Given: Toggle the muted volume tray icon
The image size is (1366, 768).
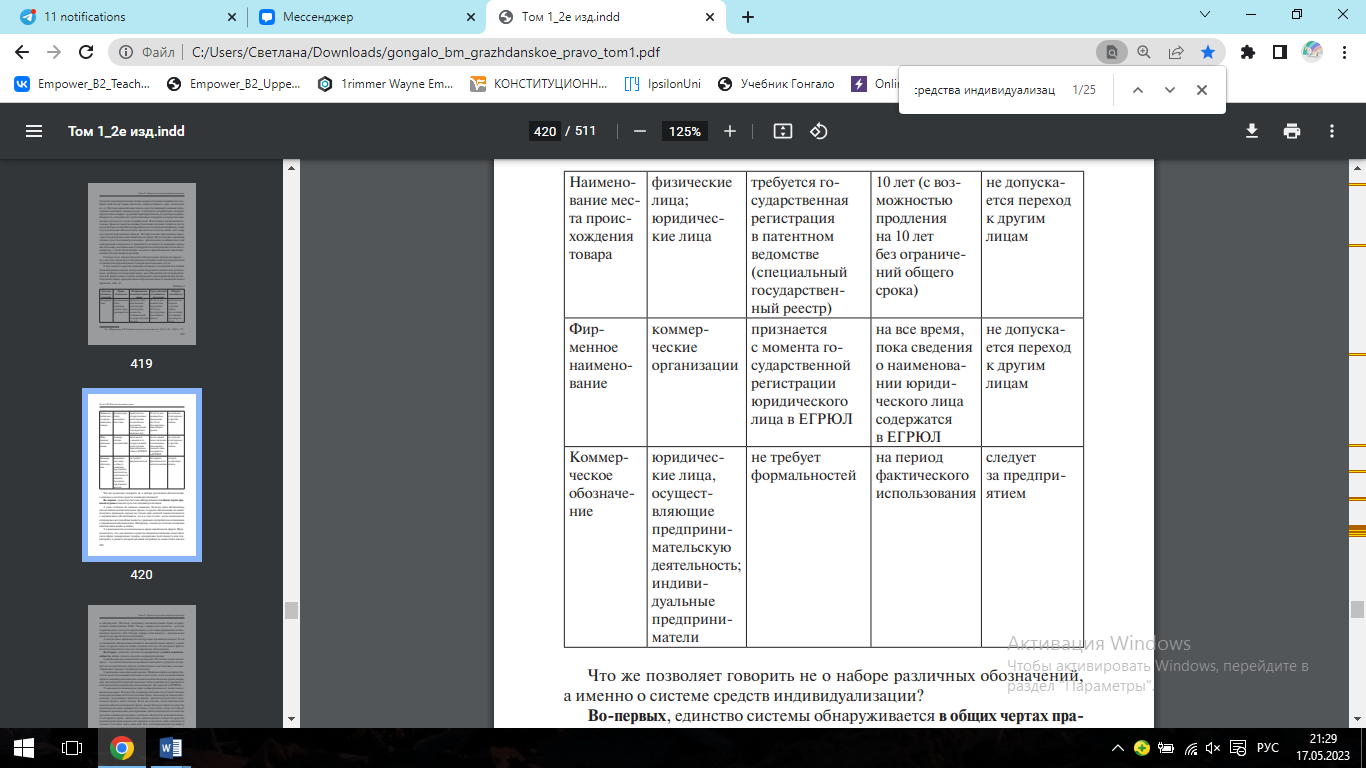Looking at the screenshot, I should (x=1212, y=747).
